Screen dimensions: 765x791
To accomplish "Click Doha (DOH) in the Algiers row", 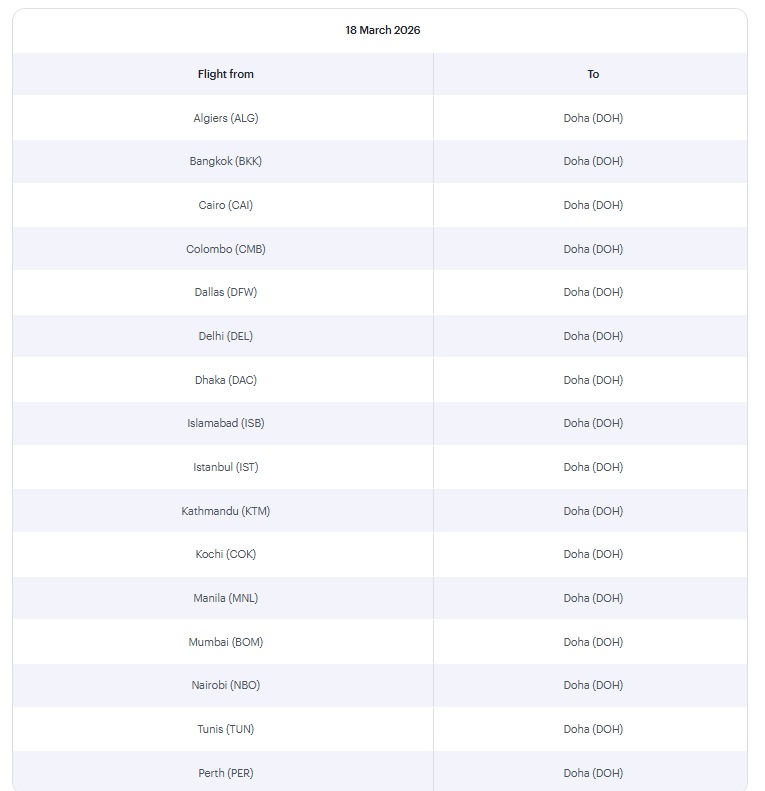I will click(593, 118).
